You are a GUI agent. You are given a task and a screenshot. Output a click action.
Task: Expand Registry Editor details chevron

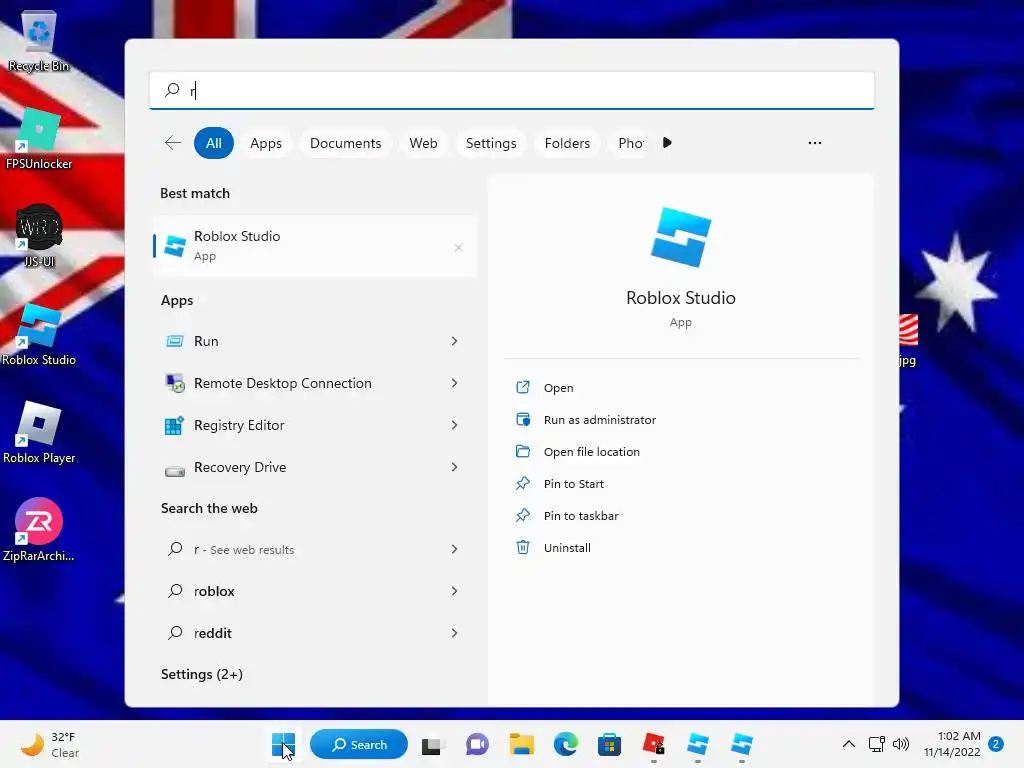(455, 425)
